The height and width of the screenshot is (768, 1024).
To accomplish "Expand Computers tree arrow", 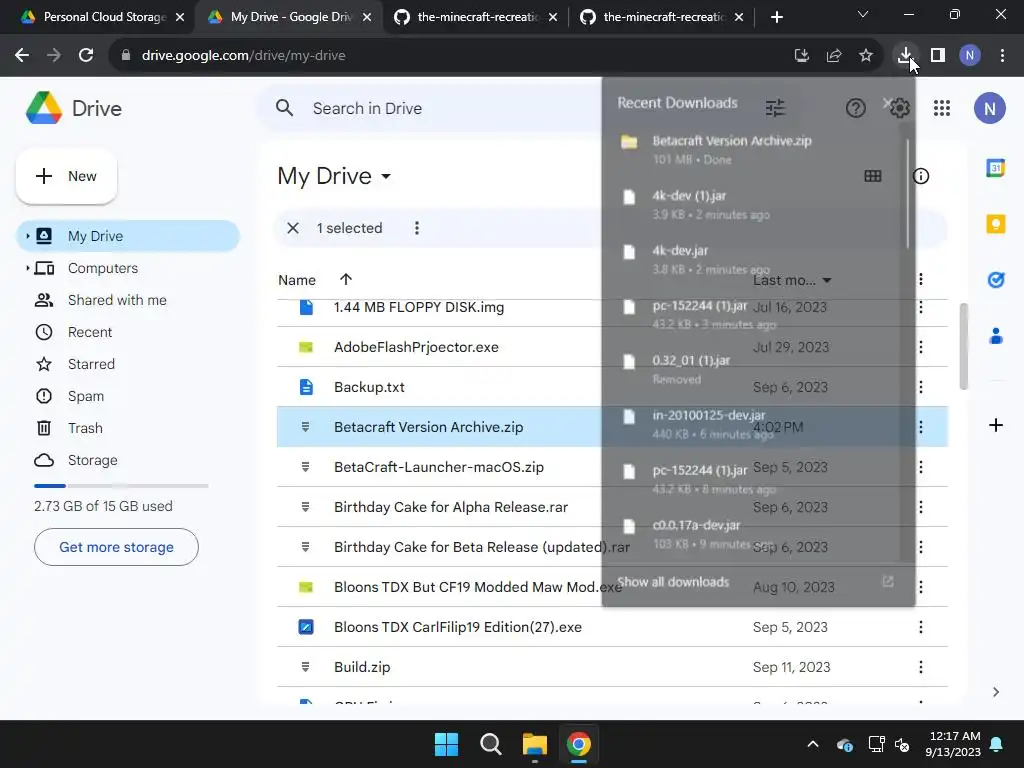I will point(27,268).
